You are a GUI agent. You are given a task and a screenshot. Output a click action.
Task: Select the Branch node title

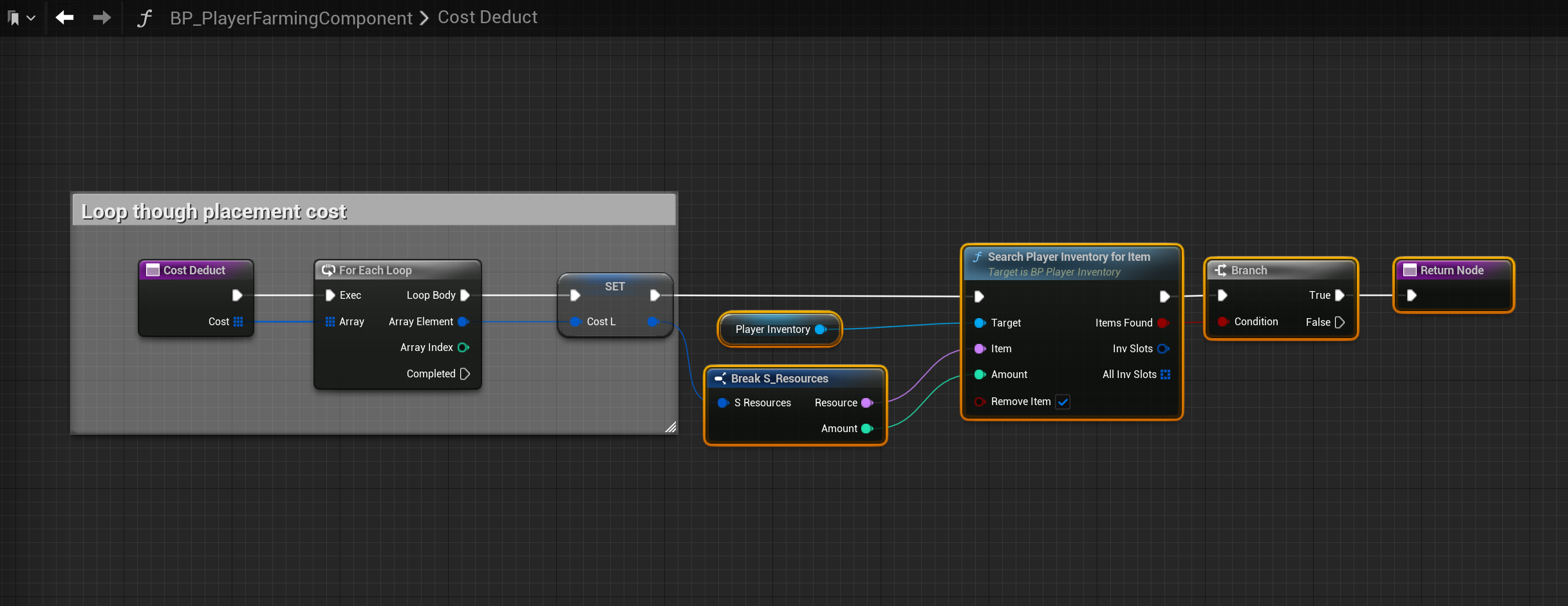pos(1249,270)
